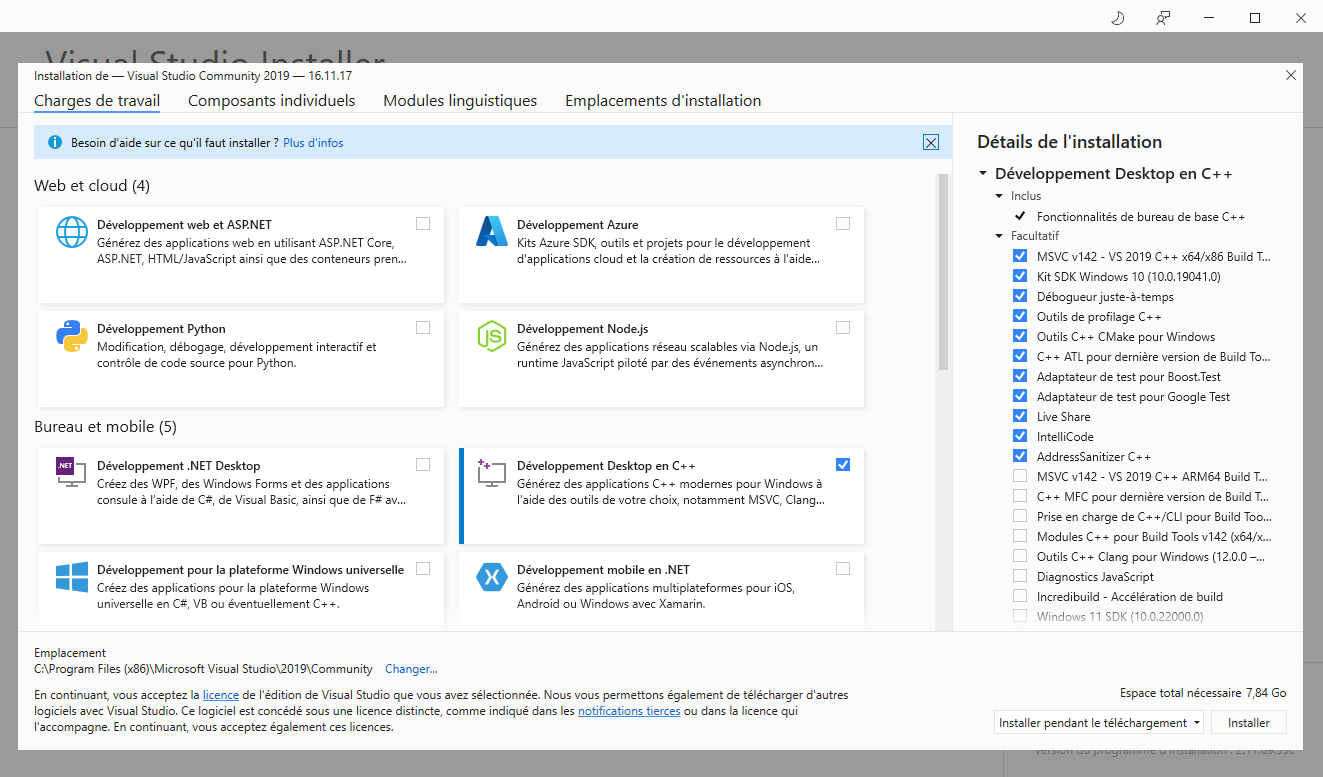The width and height of the screenshot is (1323, 777).
Task: Click the Xamarin mobile .NET icon
Action: [491, 575]
